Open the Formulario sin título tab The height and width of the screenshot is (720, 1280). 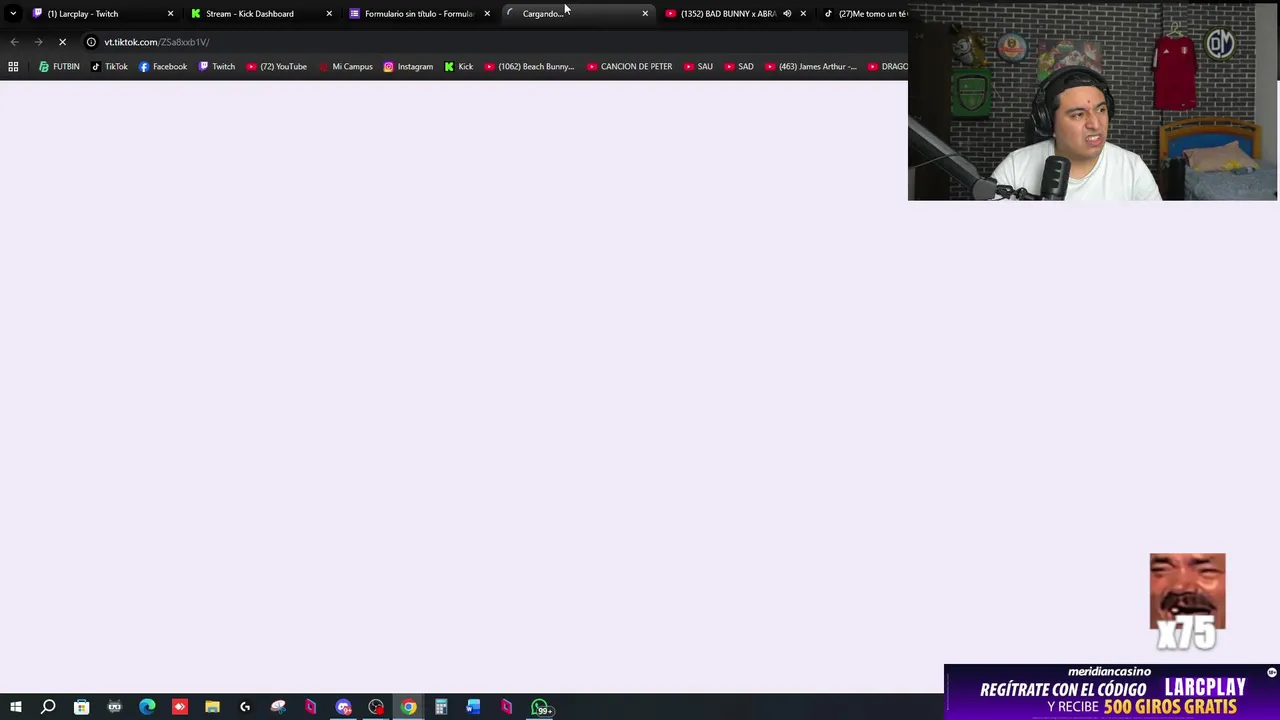click(418, 14)
